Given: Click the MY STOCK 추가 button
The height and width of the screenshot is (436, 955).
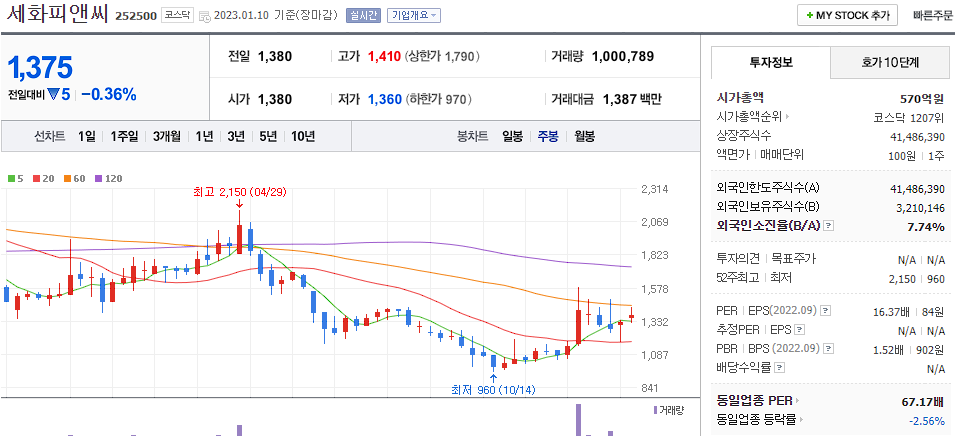Looking at the screenshot, I should click(x=847, y=16).
